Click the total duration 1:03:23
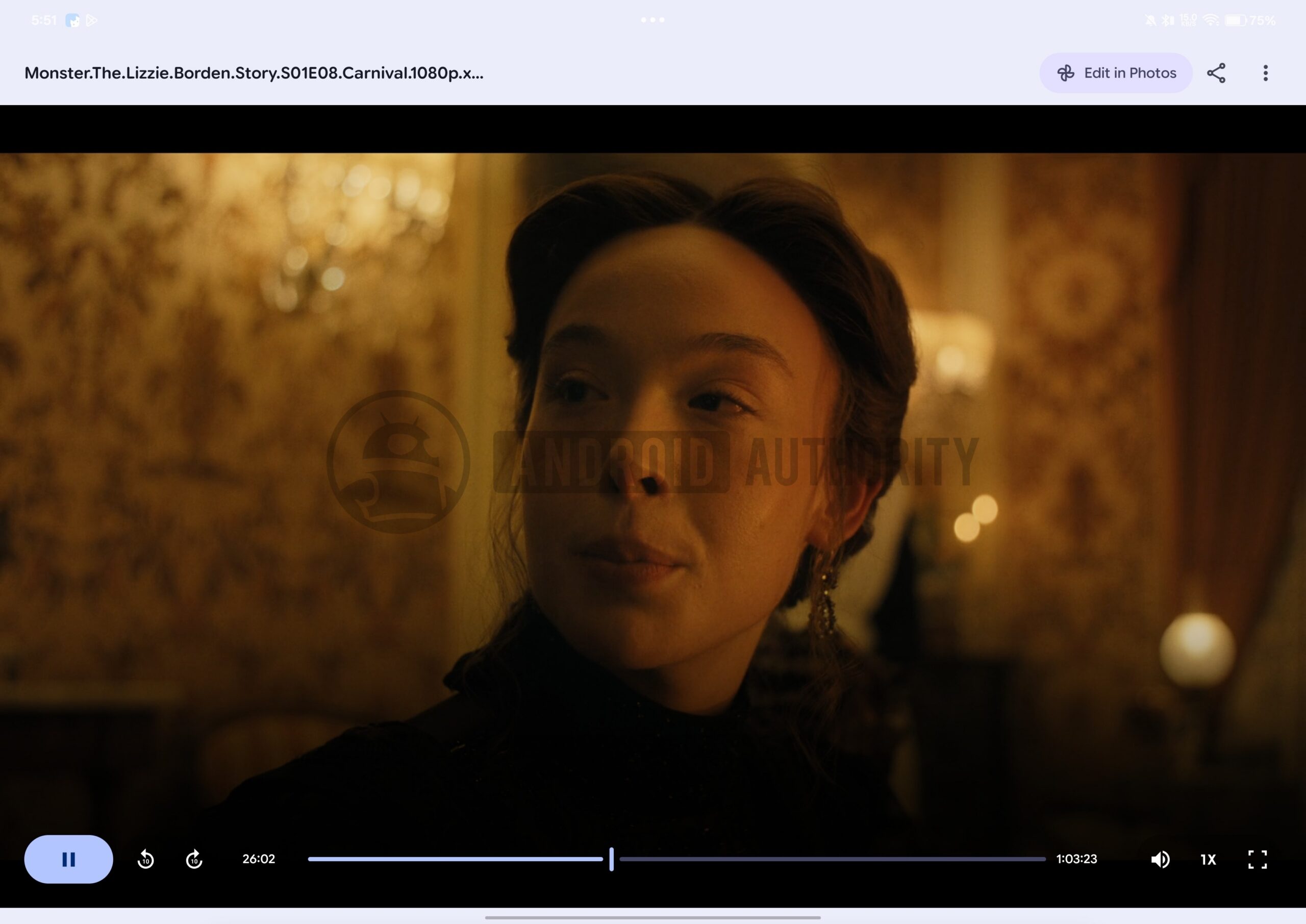The height and width of the screenshot is (924, 1306). point(1076,859)
